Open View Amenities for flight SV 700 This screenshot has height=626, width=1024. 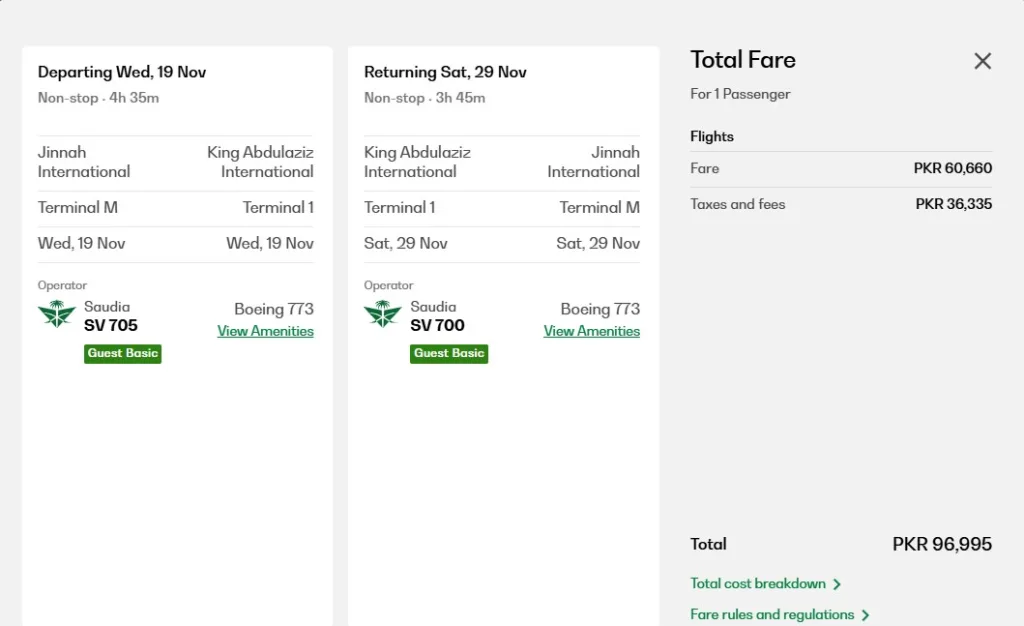tap(591, 331)
